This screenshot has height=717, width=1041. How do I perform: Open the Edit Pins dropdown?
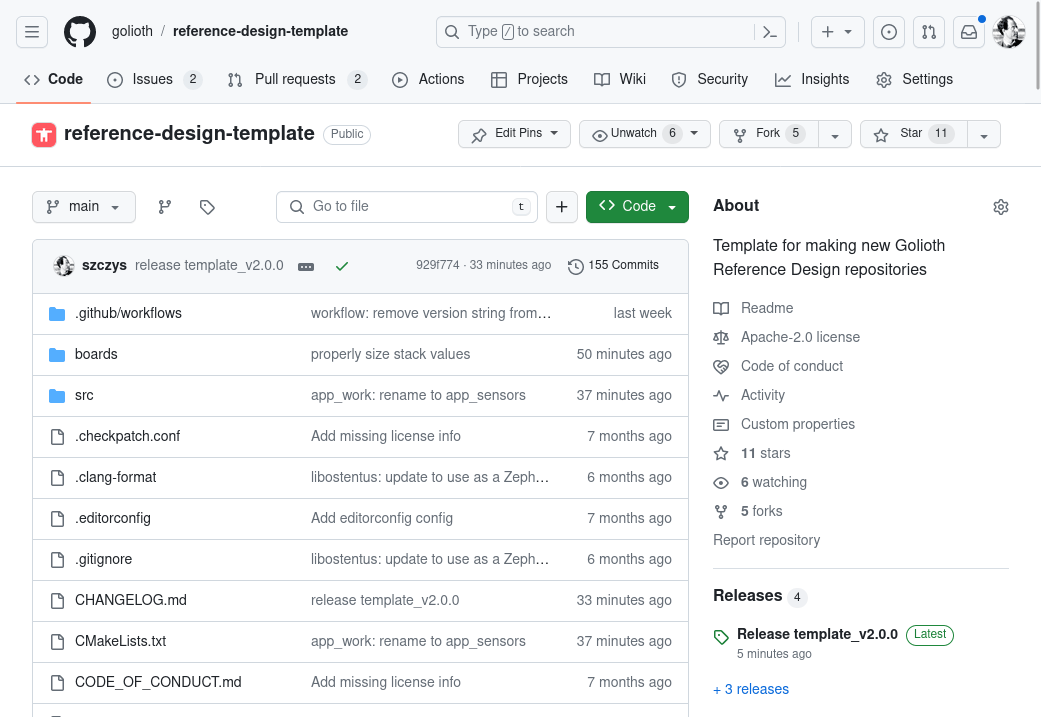pos(515,134)
